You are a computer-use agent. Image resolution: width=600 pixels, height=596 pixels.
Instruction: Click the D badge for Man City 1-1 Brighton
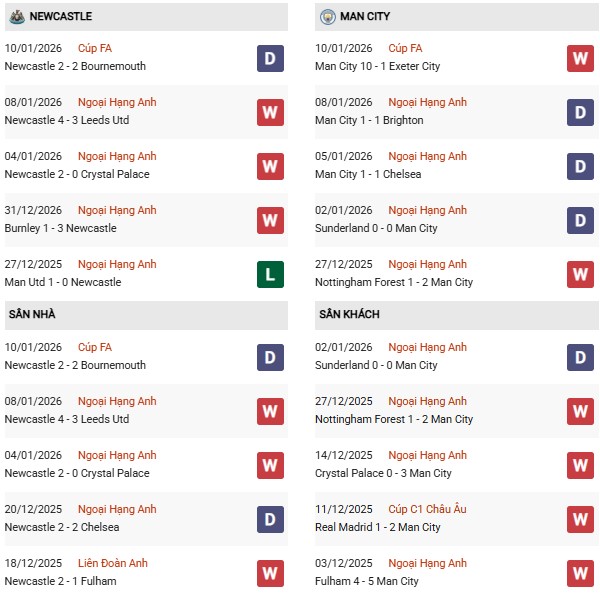click(x=580, y=111)
